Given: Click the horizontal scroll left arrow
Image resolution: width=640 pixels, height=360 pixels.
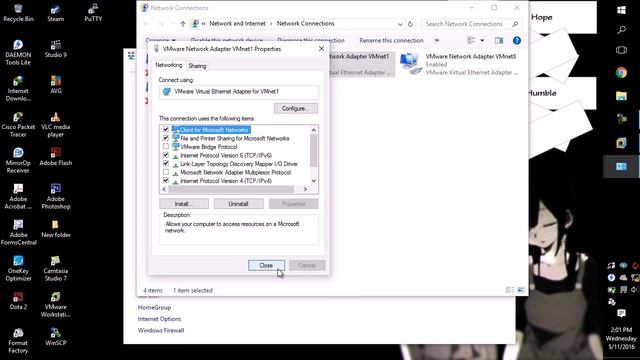Looking at the screenshot, I should (x=164, y=189).
